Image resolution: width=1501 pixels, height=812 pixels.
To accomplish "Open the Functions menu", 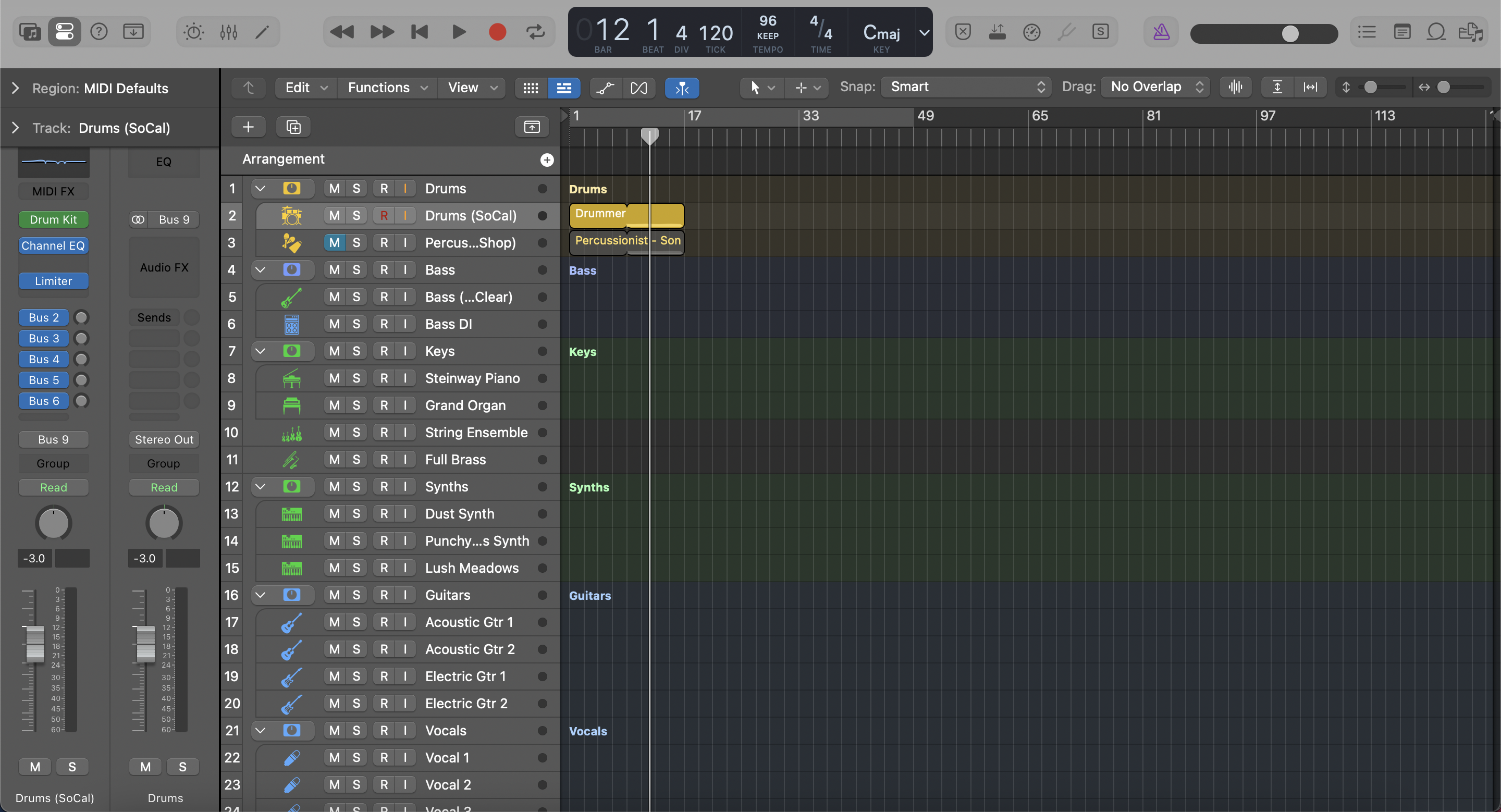I will (x=387, y=88).
